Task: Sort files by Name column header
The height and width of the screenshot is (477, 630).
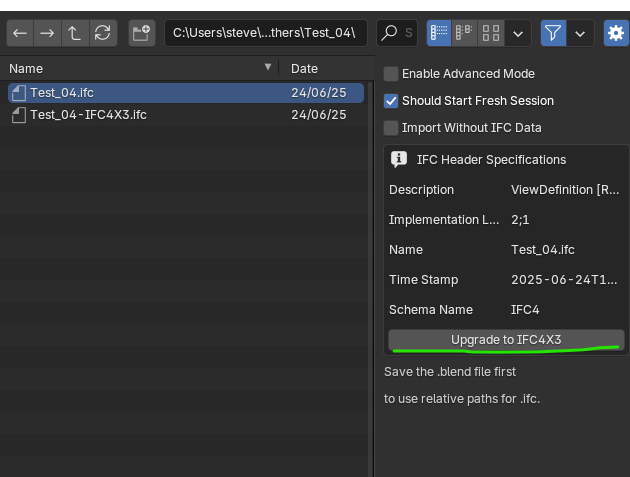Action: [26, 69]
